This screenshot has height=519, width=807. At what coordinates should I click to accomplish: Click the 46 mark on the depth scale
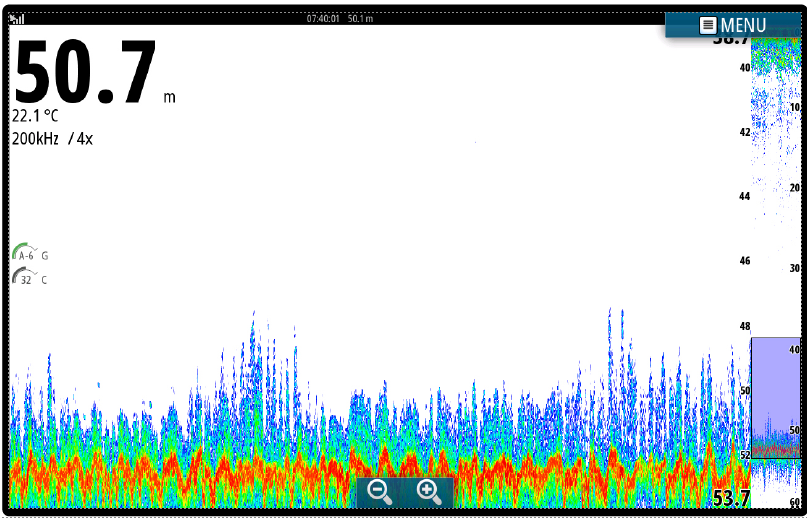point(744,261)
